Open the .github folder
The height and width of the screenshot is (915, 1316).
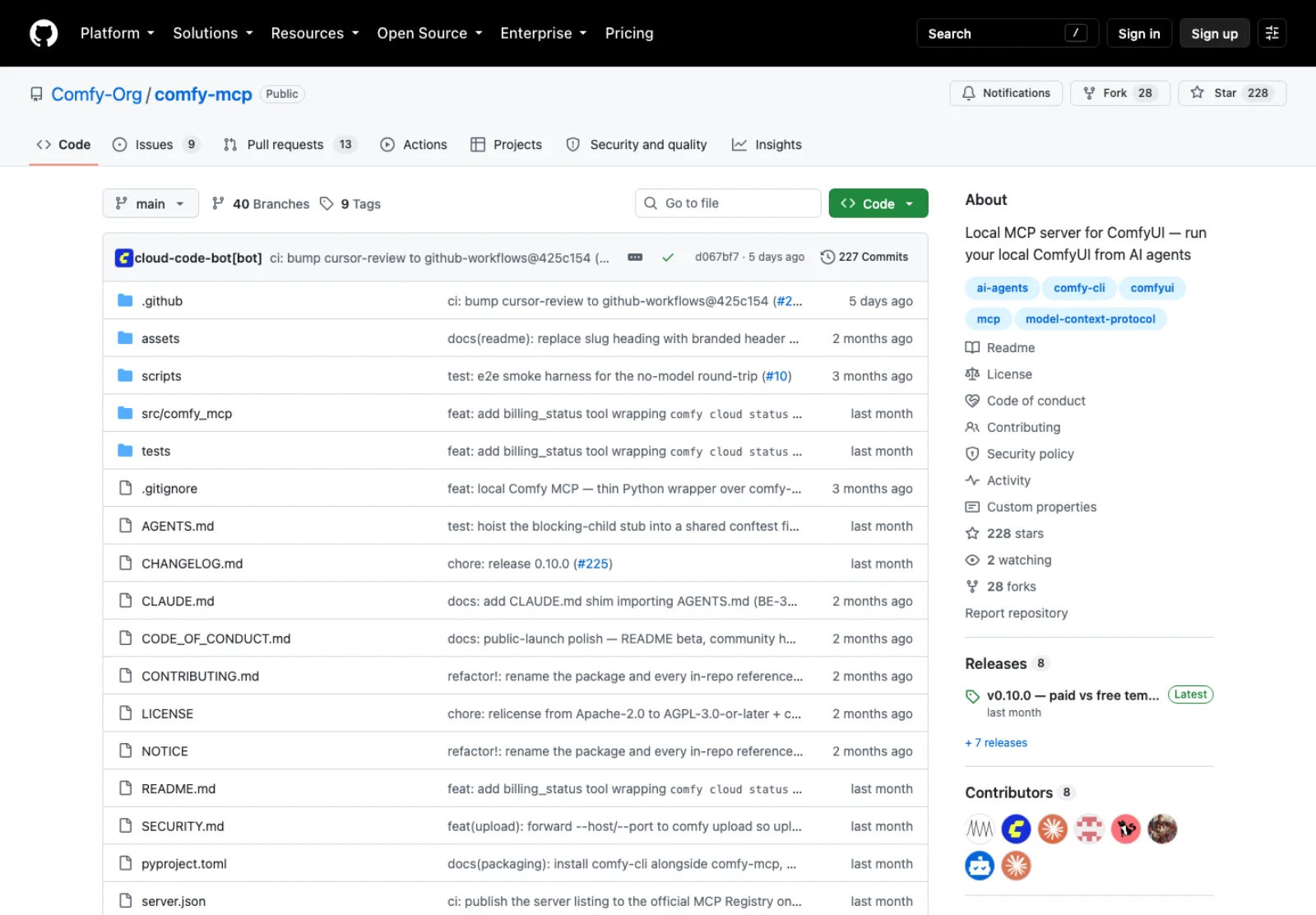(162, 300)
